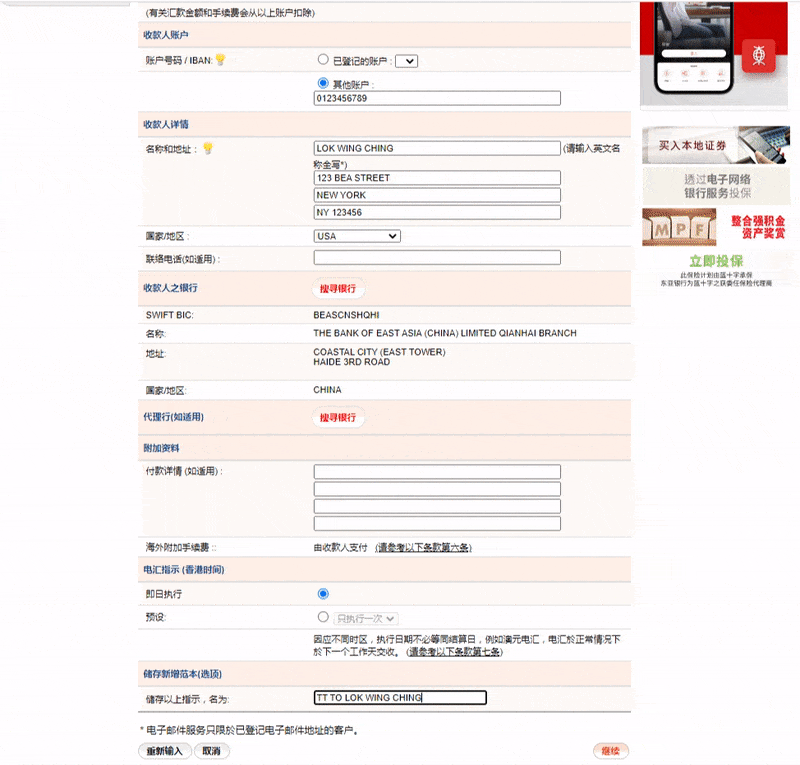Open the MPF 整合强积金资产奖赏 banner
The width and height of the screenshot is (800, 765).
coord(715,227)
